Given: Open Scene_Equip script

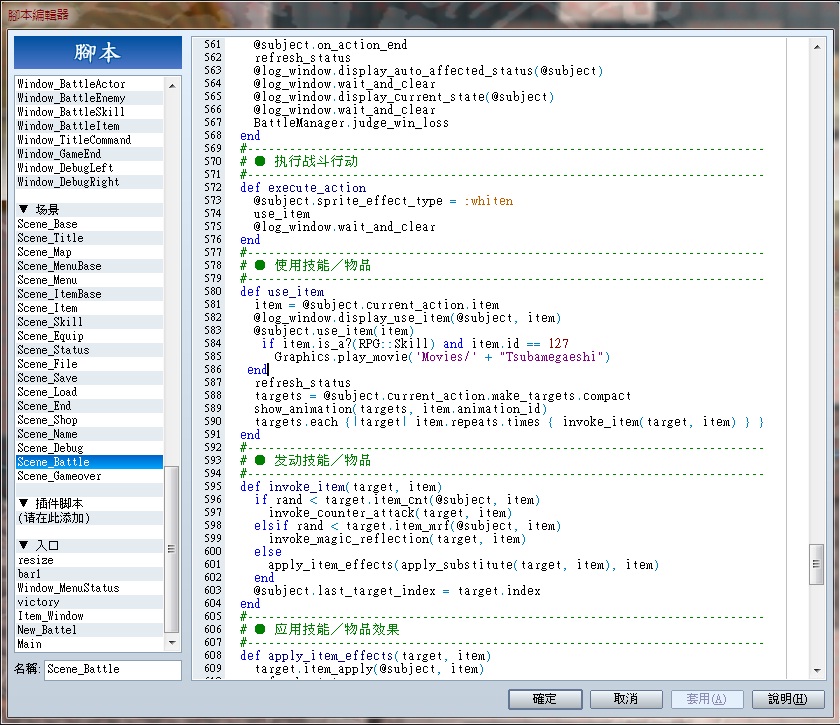Looking at the screenshot, I should [89, 336].
